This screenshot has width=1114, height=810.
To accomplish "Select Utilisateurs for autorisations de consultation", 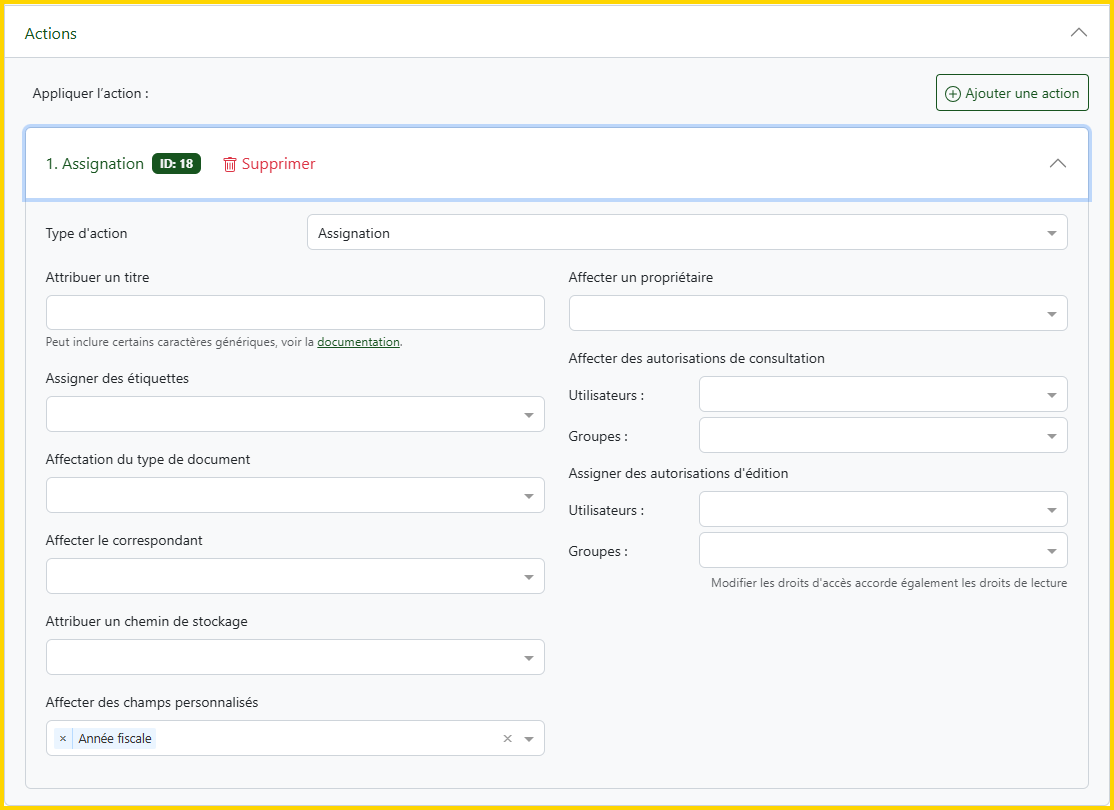I will click(882, 394).
